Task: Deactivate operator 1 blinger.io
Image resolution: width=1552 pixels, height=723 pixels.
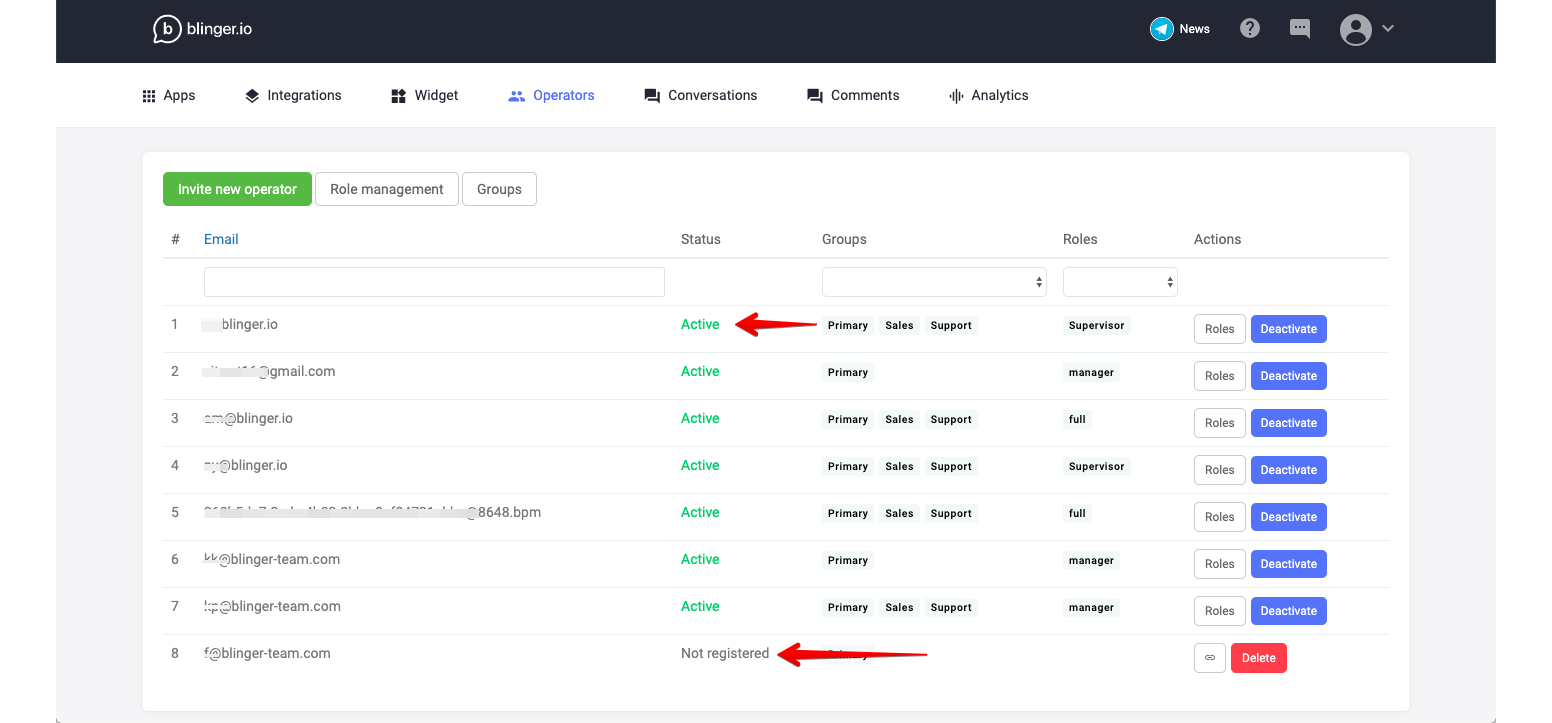Action: 1289,329
